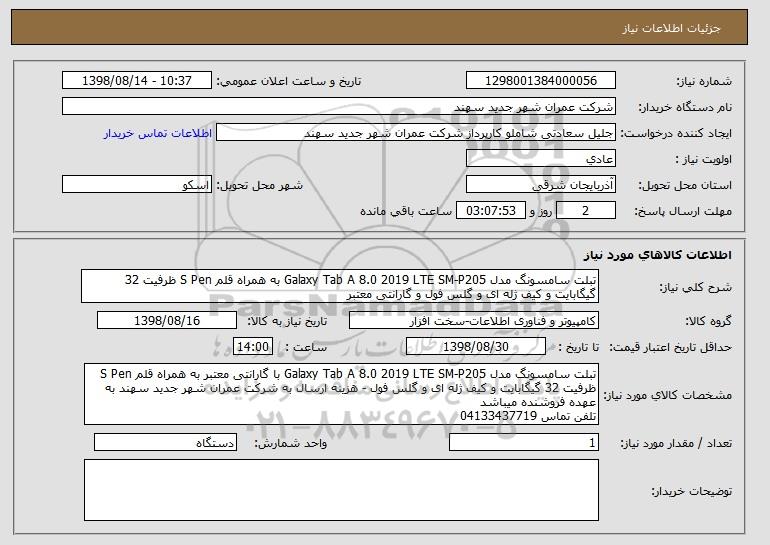Click the label شرح کلی نیاز
This screenshot has width=770, height=545.
click(695, 287)
